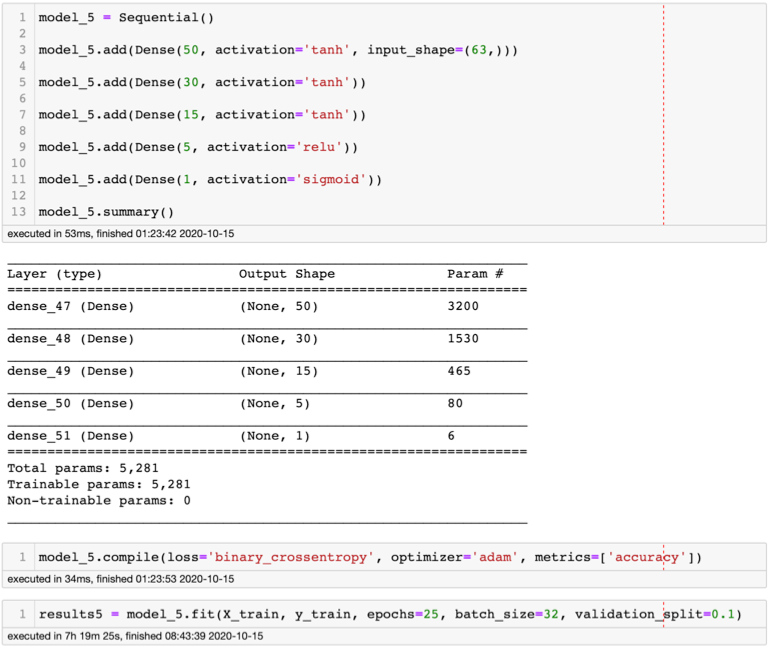Click output shape '(None, 30)'
The image size is (771, 651).
click(x=279, y=339)
